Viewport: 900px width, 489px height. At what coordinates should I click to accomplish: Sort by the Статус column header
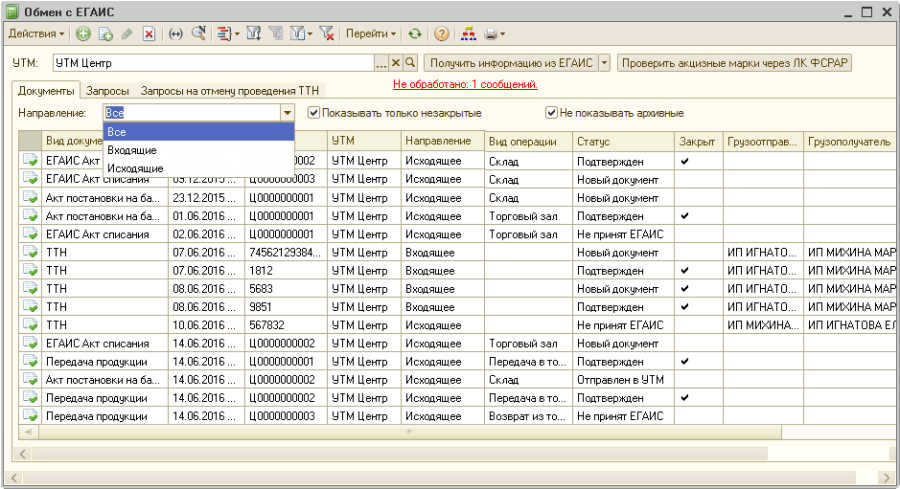pyautogui.click(x=623, y=141)
